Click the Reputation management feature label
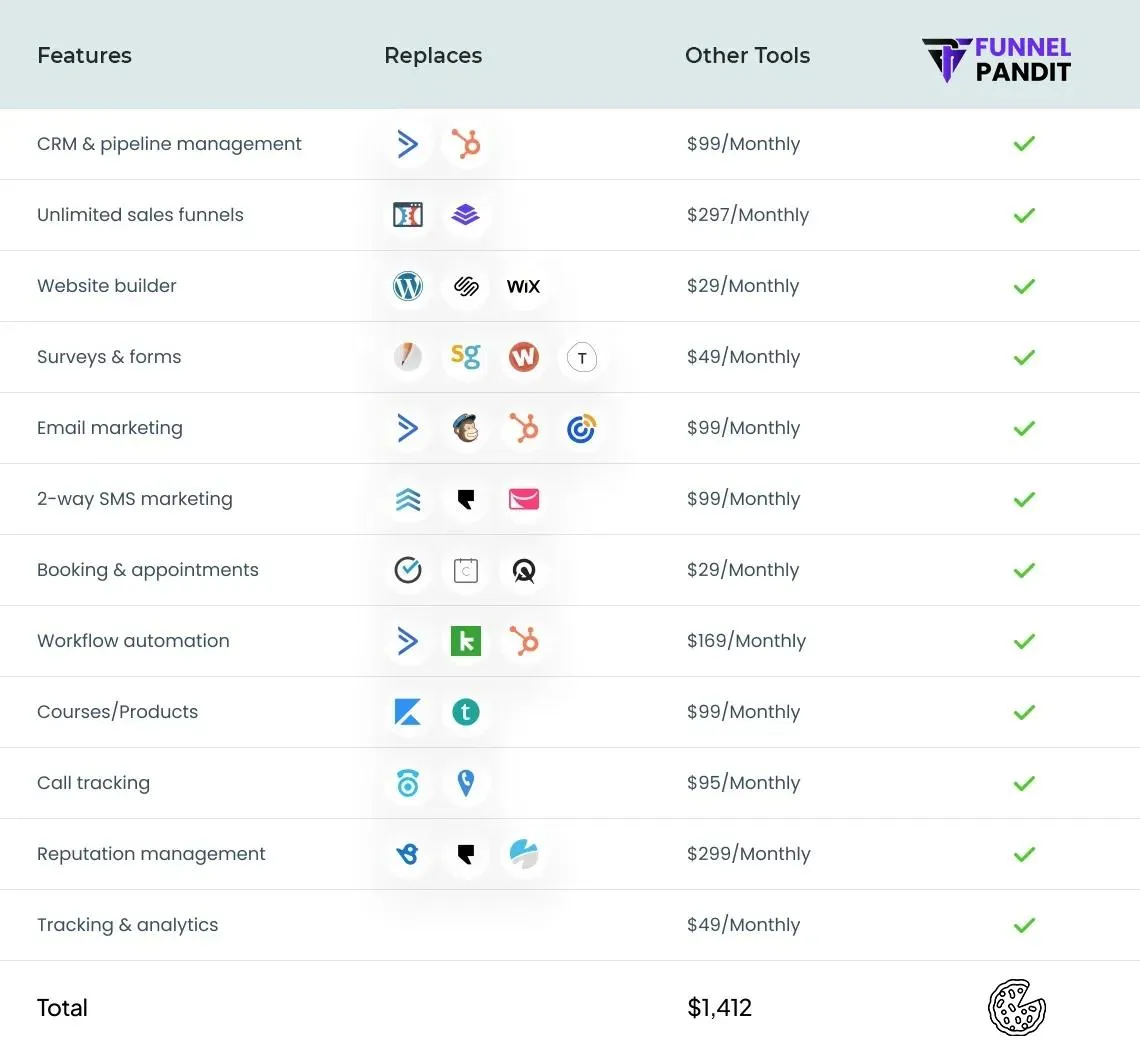This screenshot has width=1140, height=1052. point(151,854)
